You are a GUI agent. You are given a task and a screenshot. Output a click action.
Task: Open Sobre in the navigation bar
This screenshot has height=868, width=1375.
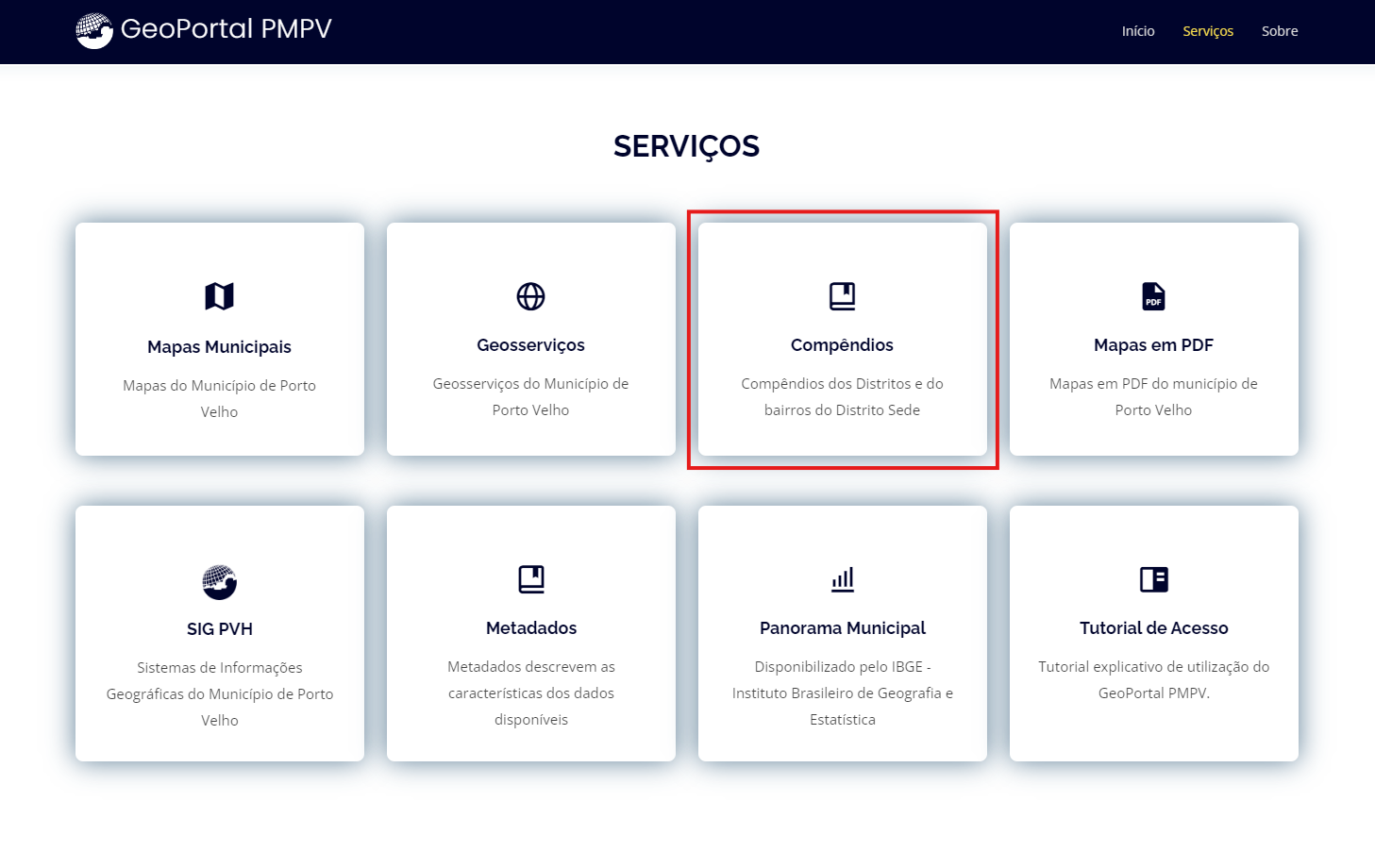click(1280, 31)
